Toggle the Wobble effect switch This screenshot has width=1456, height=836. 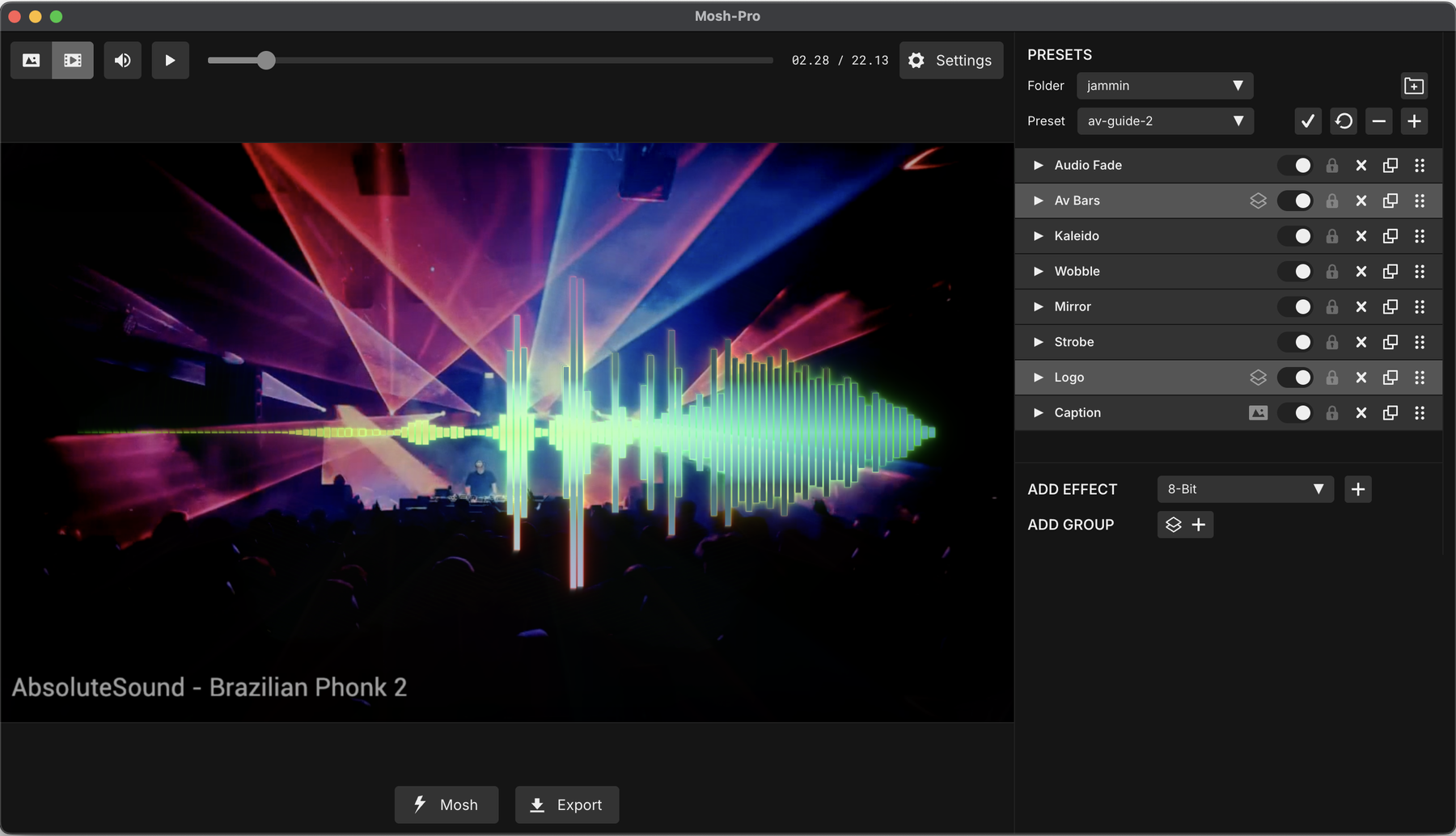click(1295, 272)
